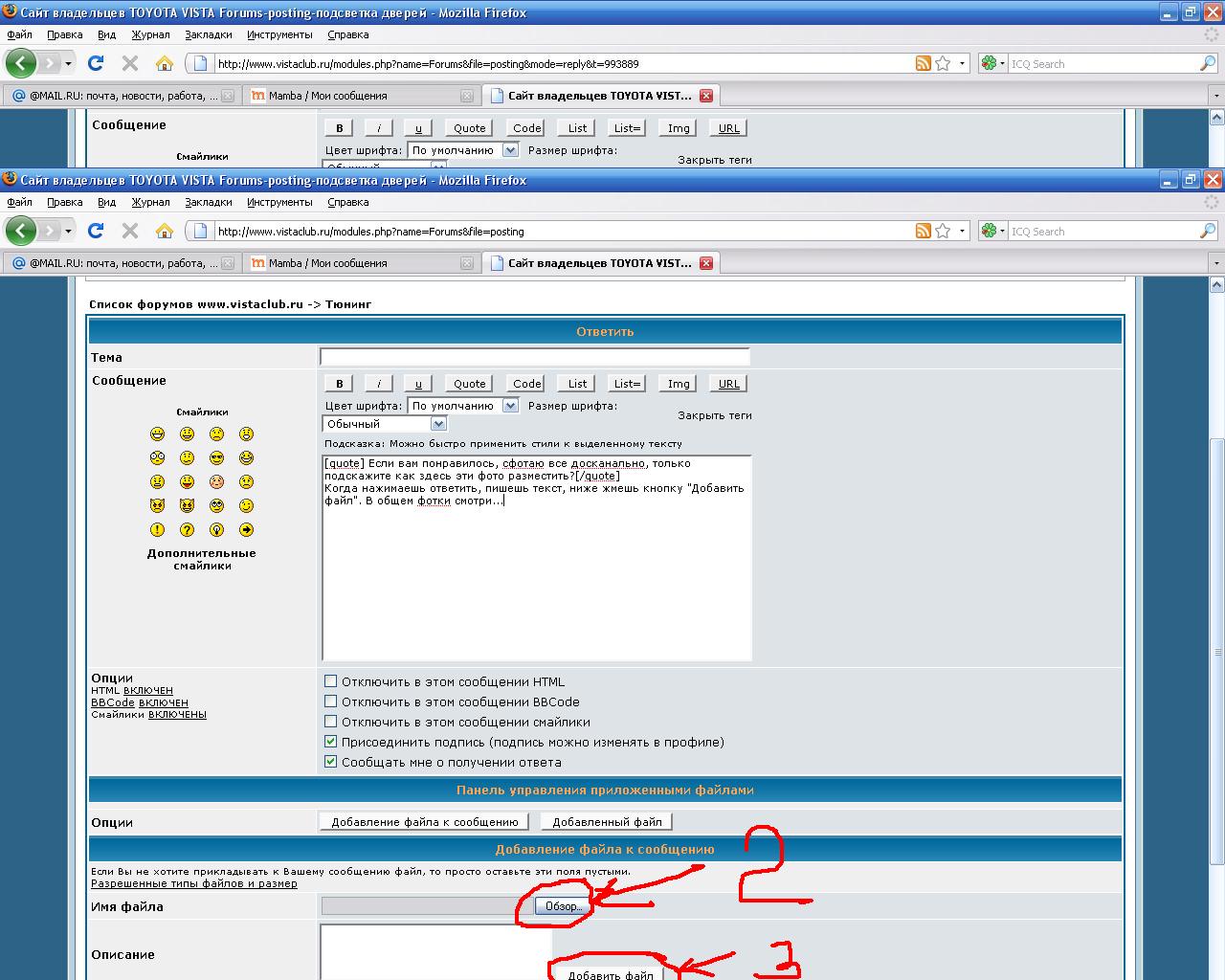Check 'Отключить в этом сообщении HTML'
Screen dimensions: 1225x980
pyautogui.click(x=331, y=681)
